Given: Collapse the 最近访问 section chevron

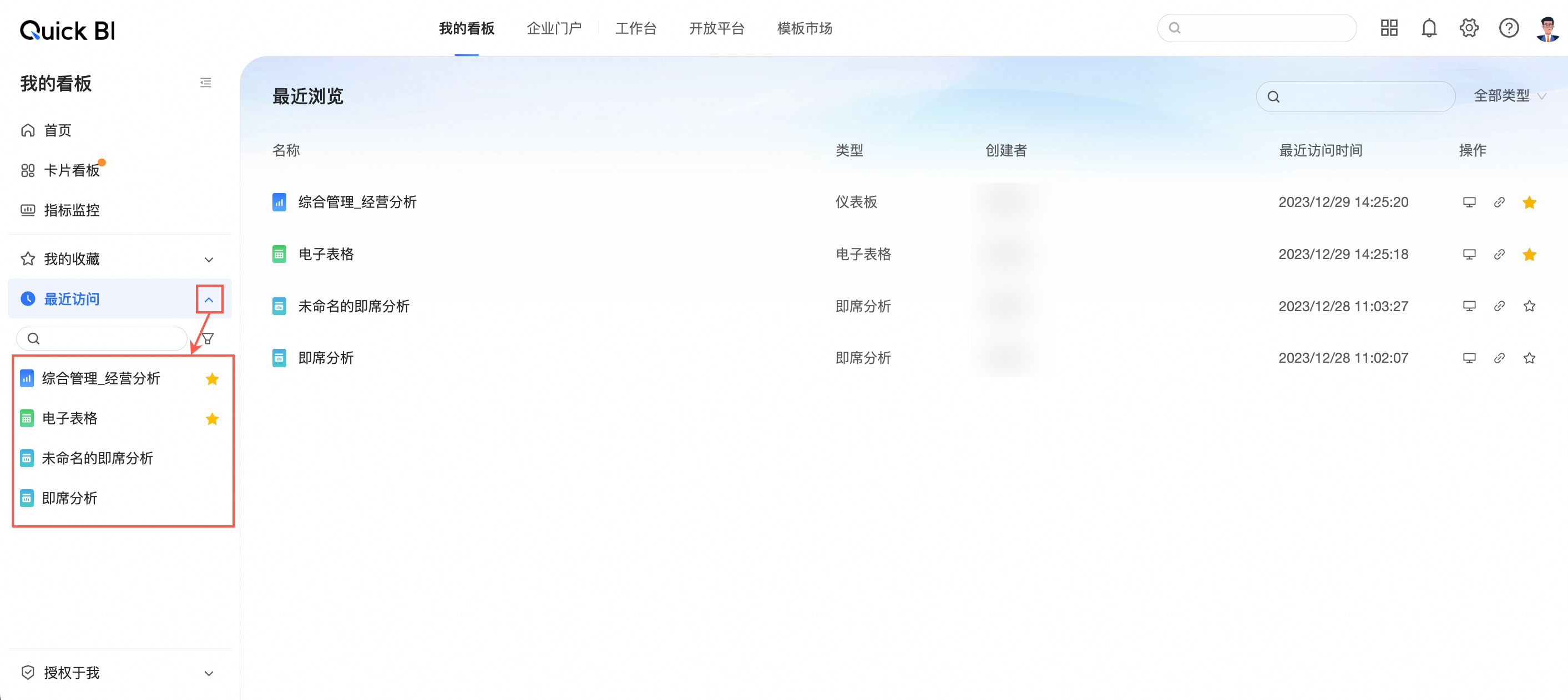Looking at the screenshot, I should [209, 300].
